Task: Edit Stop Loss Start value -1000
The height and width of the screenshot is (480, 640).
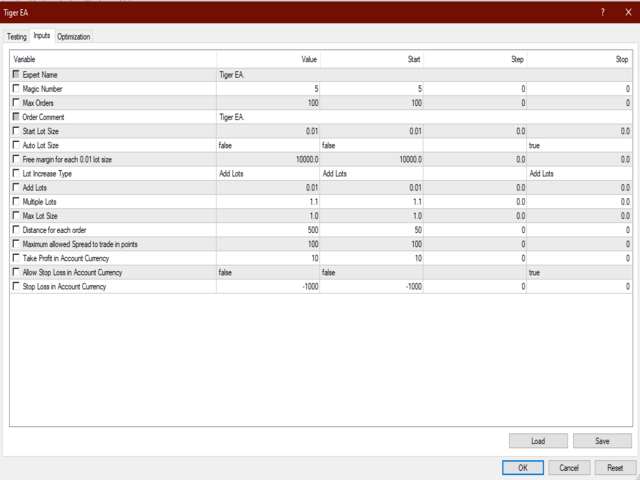Action: [x=371, y=287]
